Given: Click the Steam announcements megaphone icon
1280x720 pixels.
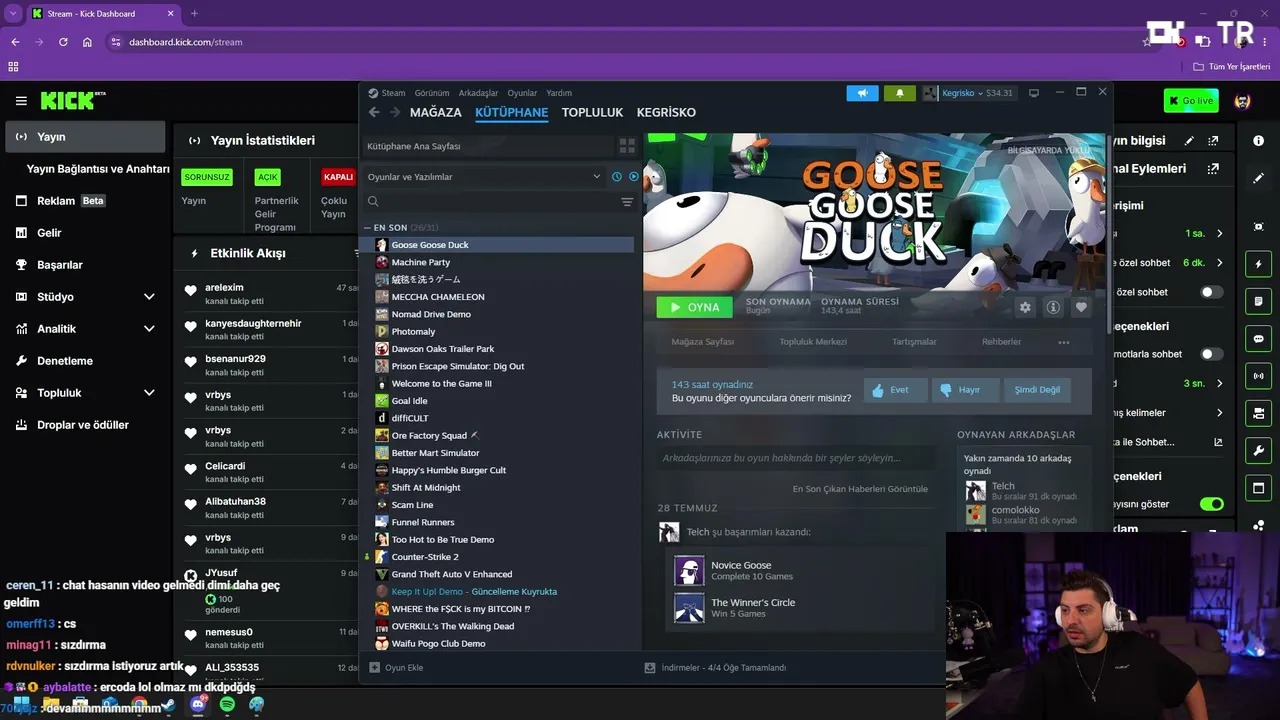Looking at the screenshot, I should pos(862,93).
